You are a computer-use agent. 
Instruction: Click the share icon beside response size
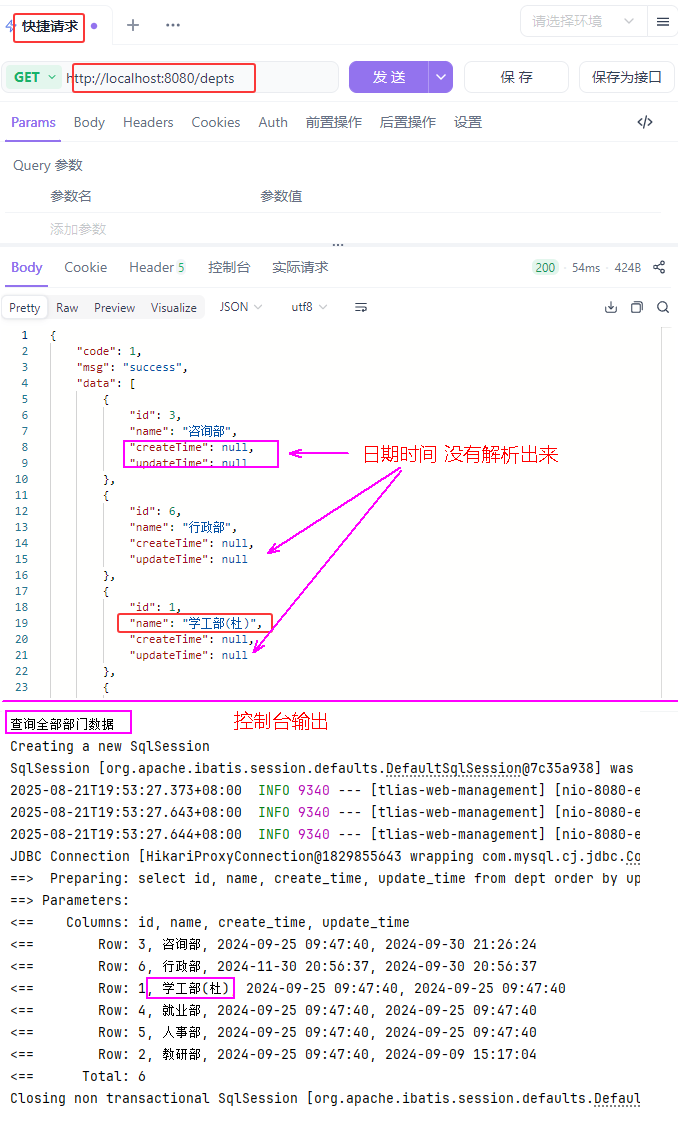(659, 267)
